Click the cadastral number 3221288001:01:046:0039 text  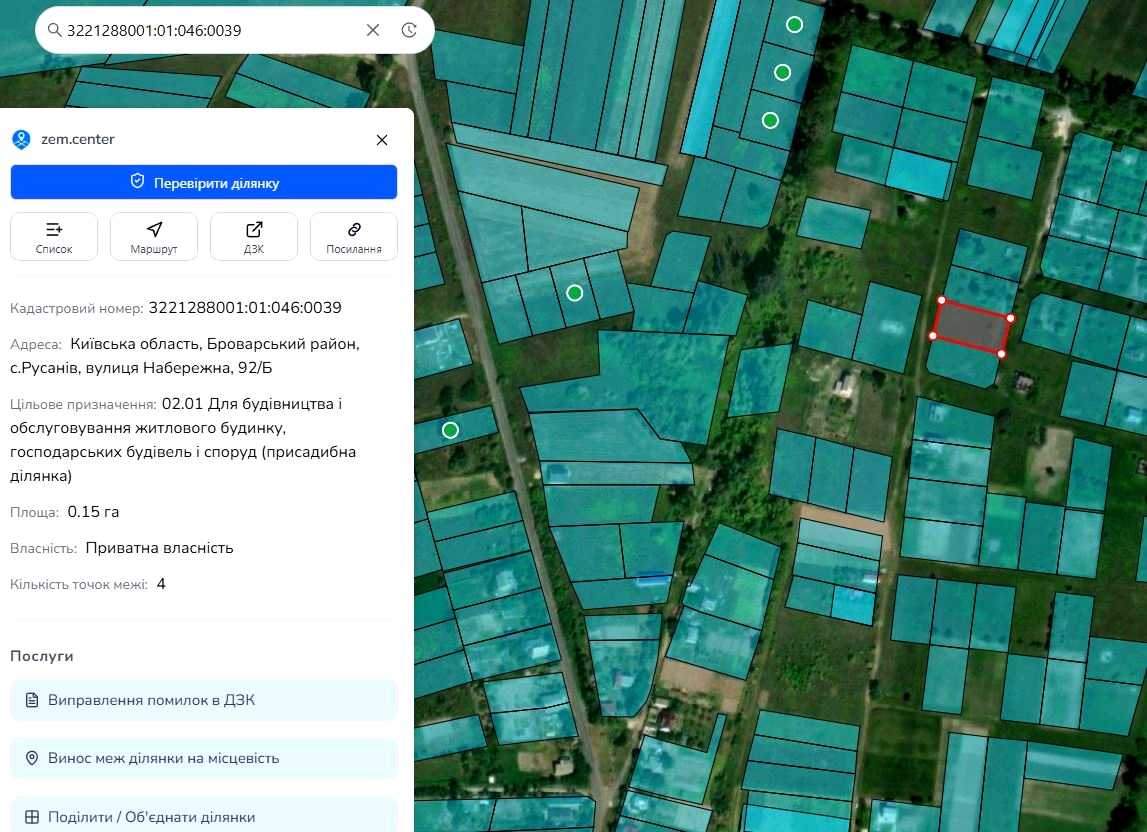pos(245,307)
